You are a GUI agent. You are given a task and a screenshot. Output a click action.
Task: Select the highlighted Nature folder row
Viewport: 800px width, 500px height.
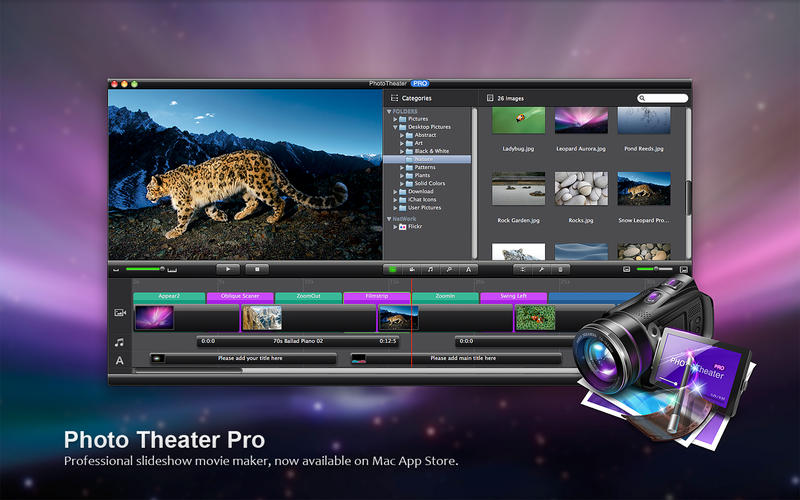[428, 159]
